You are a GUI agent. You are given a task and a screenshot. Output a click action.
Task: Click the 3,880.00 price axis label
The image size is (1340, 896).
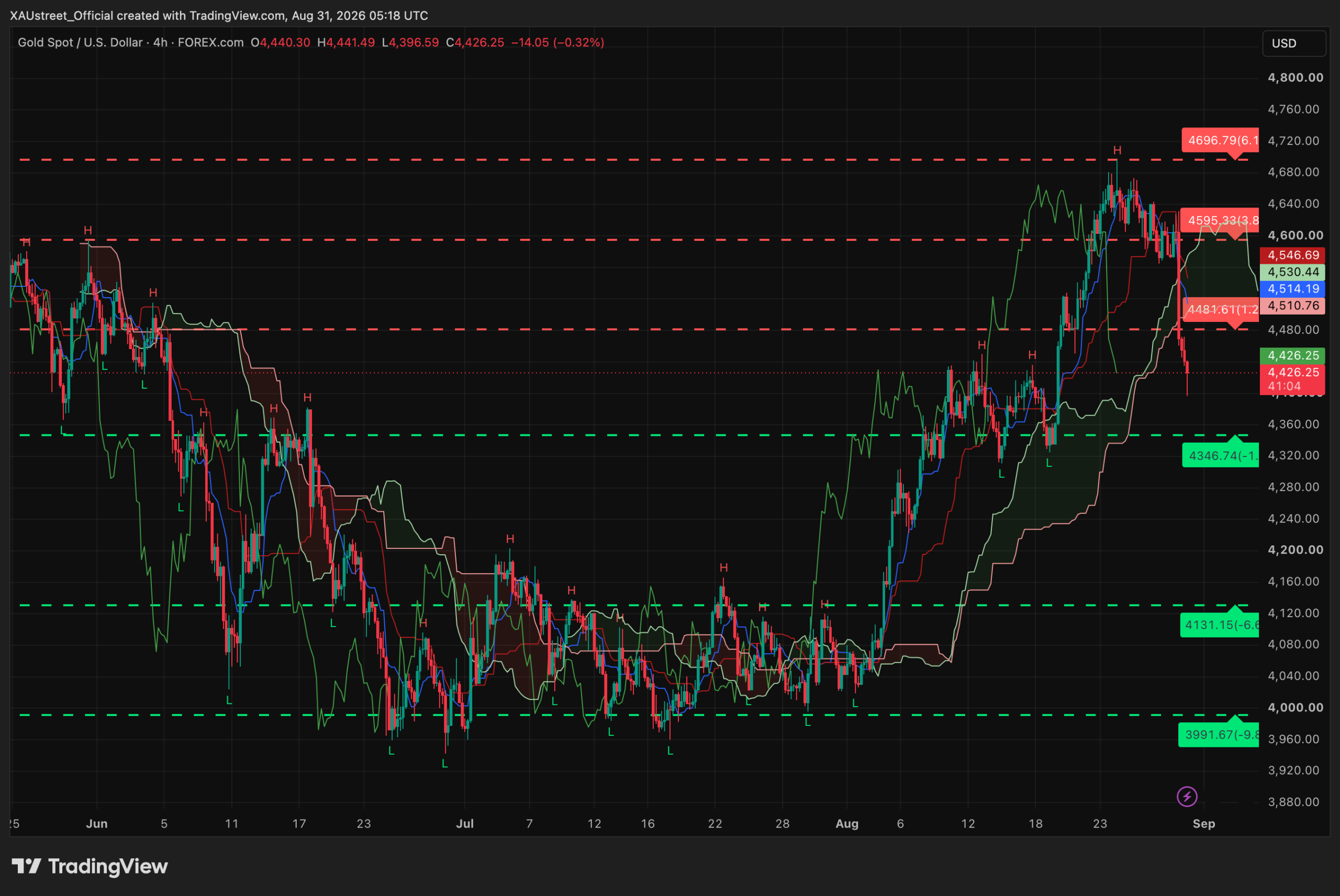click(x=1294, y=802)
